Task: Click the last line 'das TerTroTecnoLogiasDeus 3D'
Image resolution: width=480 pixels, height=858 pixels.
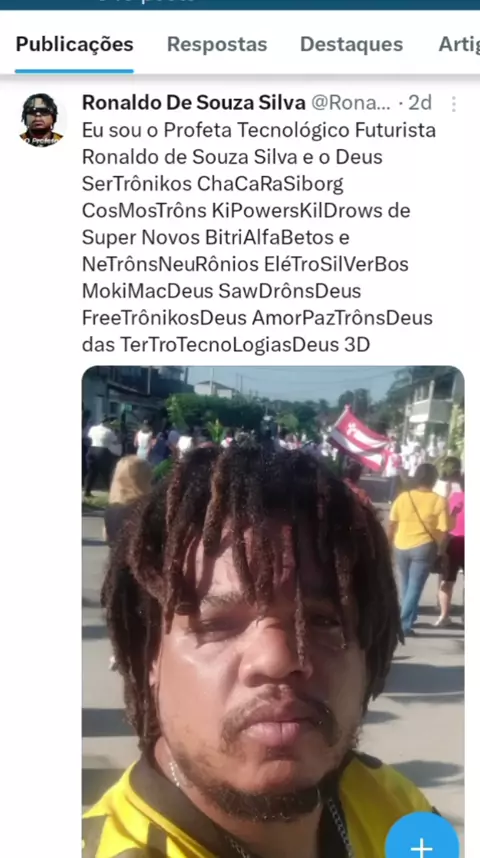Action: (x=226, y=345)
